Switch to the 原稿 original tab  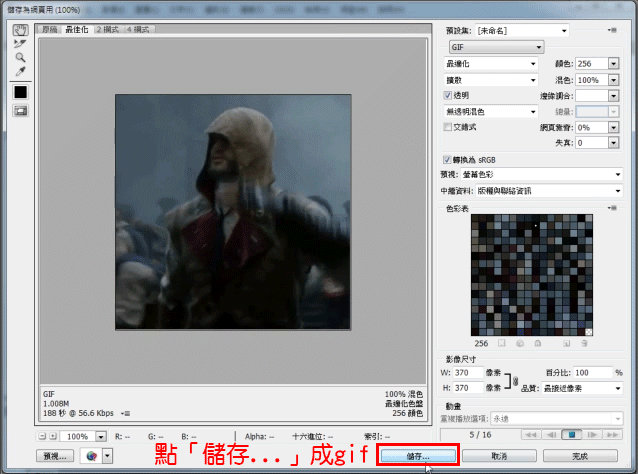pyautogui.click(x=49, y=29)
